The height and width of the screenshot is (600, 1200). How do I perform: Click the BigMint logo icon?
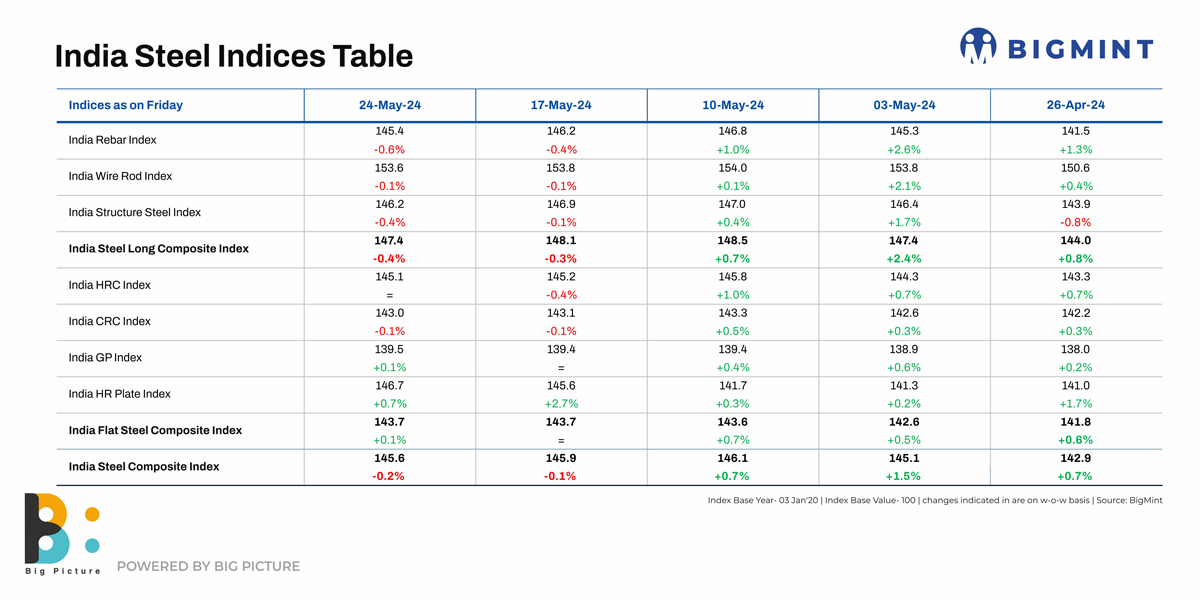[978, 47]
